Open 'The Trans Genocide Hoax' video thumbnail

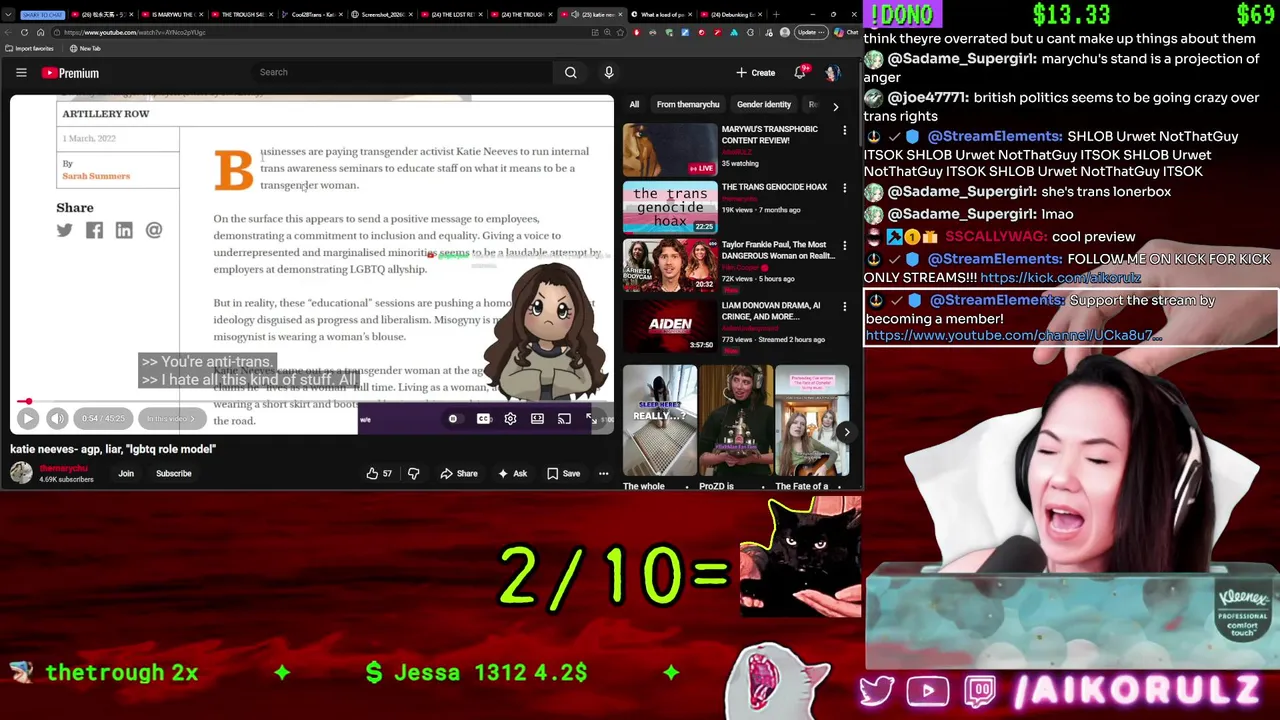[x=670, y=207]
